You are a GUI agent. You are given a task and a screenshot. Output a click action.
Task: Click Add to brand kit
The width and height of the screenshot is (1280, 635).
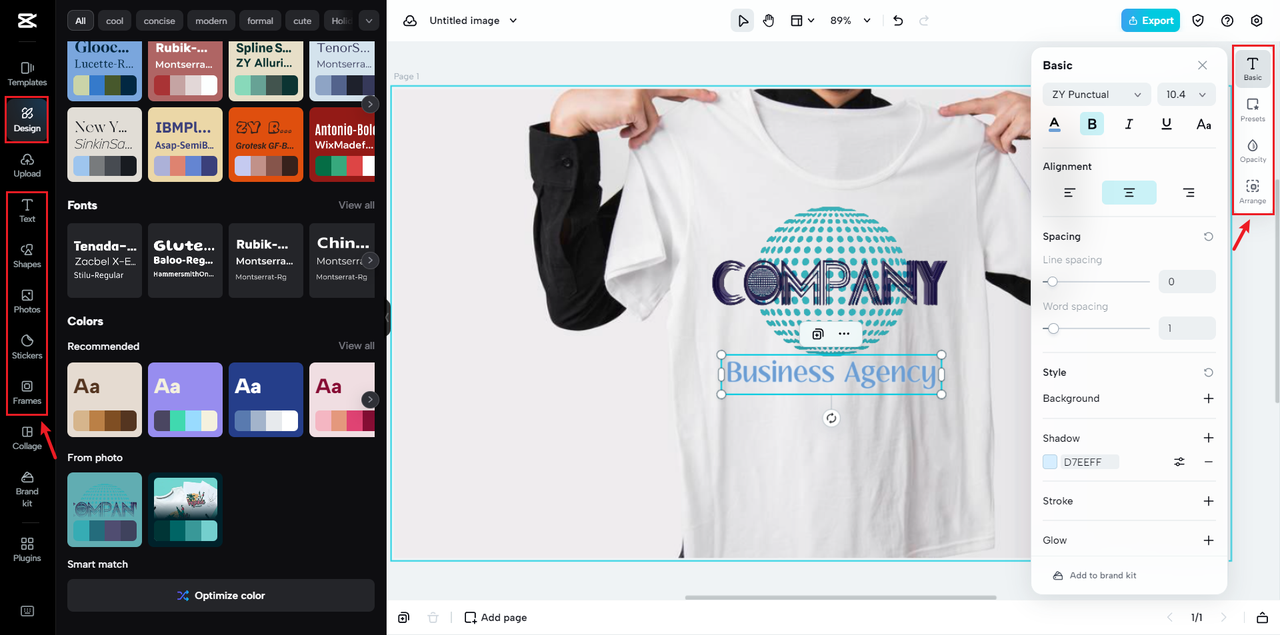(x=1094, y=575)
